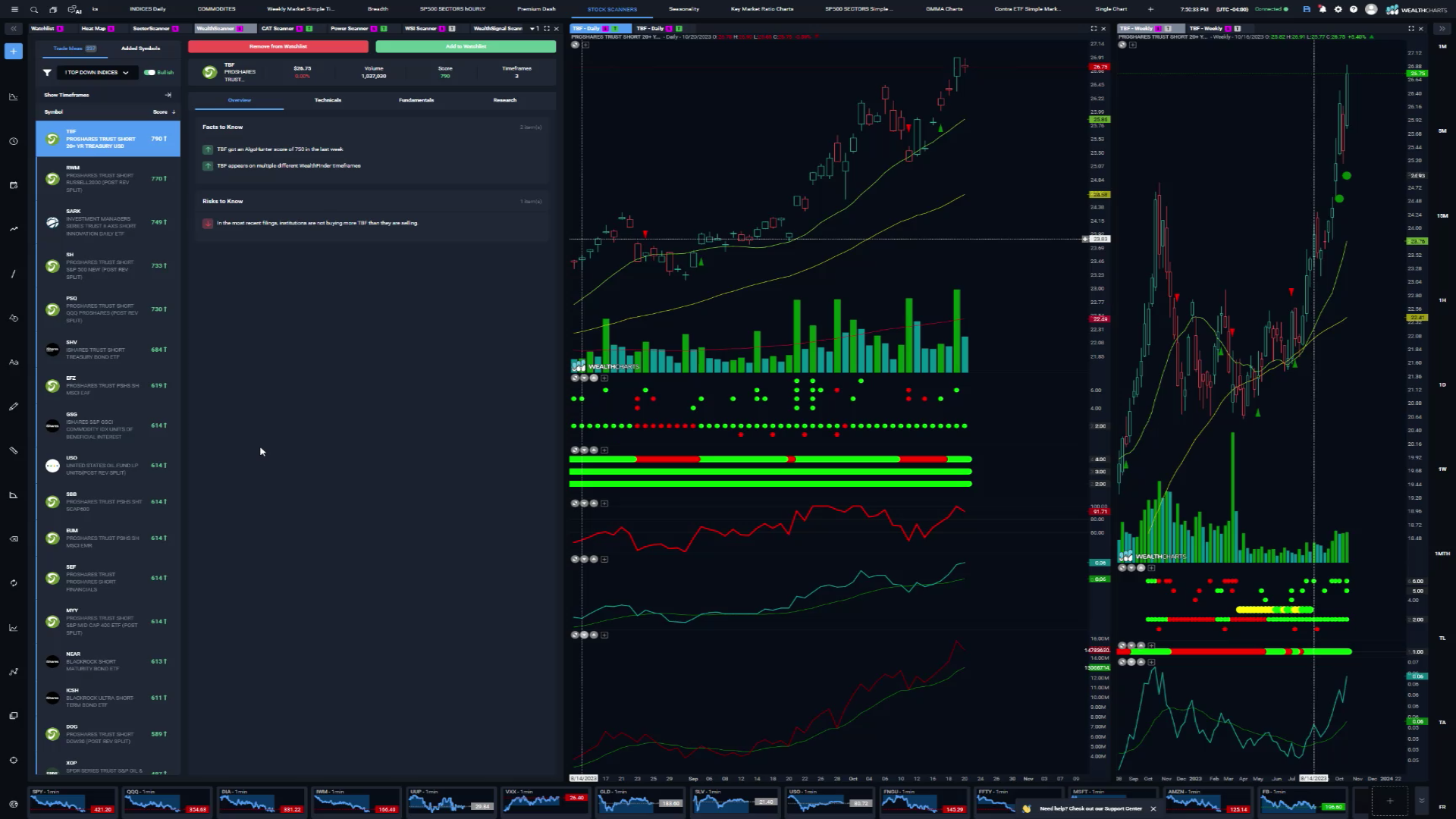Click Remove from Watchlist button
The height and width of the screenshot is (819, 1456).
coord(278,46)
